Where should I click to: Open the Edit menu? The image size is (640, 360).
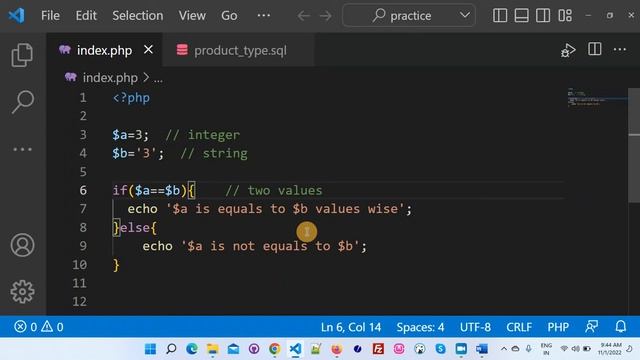pyautogui.click(x=86, y=16)
